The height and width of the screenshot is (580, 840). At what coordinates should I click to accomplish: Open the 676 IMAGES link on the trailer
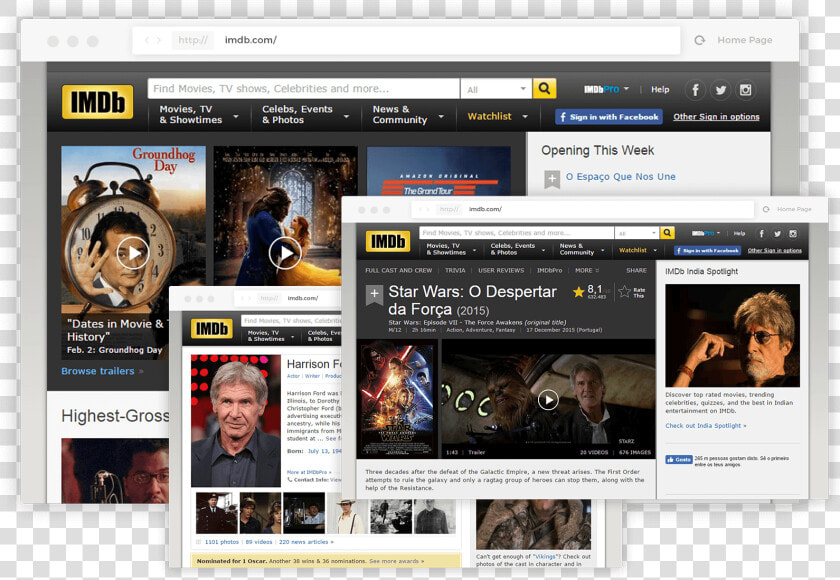(x=635, y=453)
